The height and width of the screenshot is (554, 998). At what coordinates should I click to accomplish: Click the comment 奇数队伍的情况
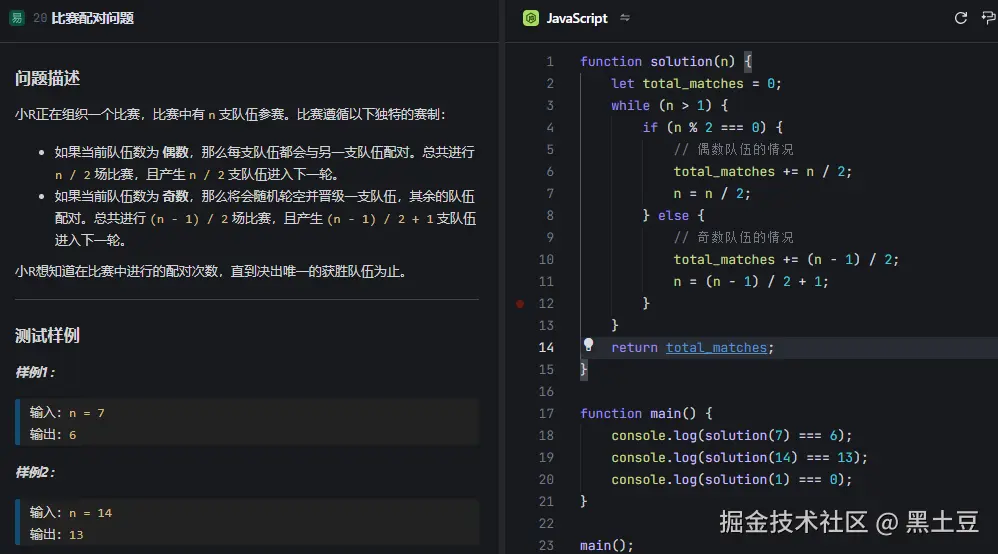pyautogui.click(x=734, y=238)
